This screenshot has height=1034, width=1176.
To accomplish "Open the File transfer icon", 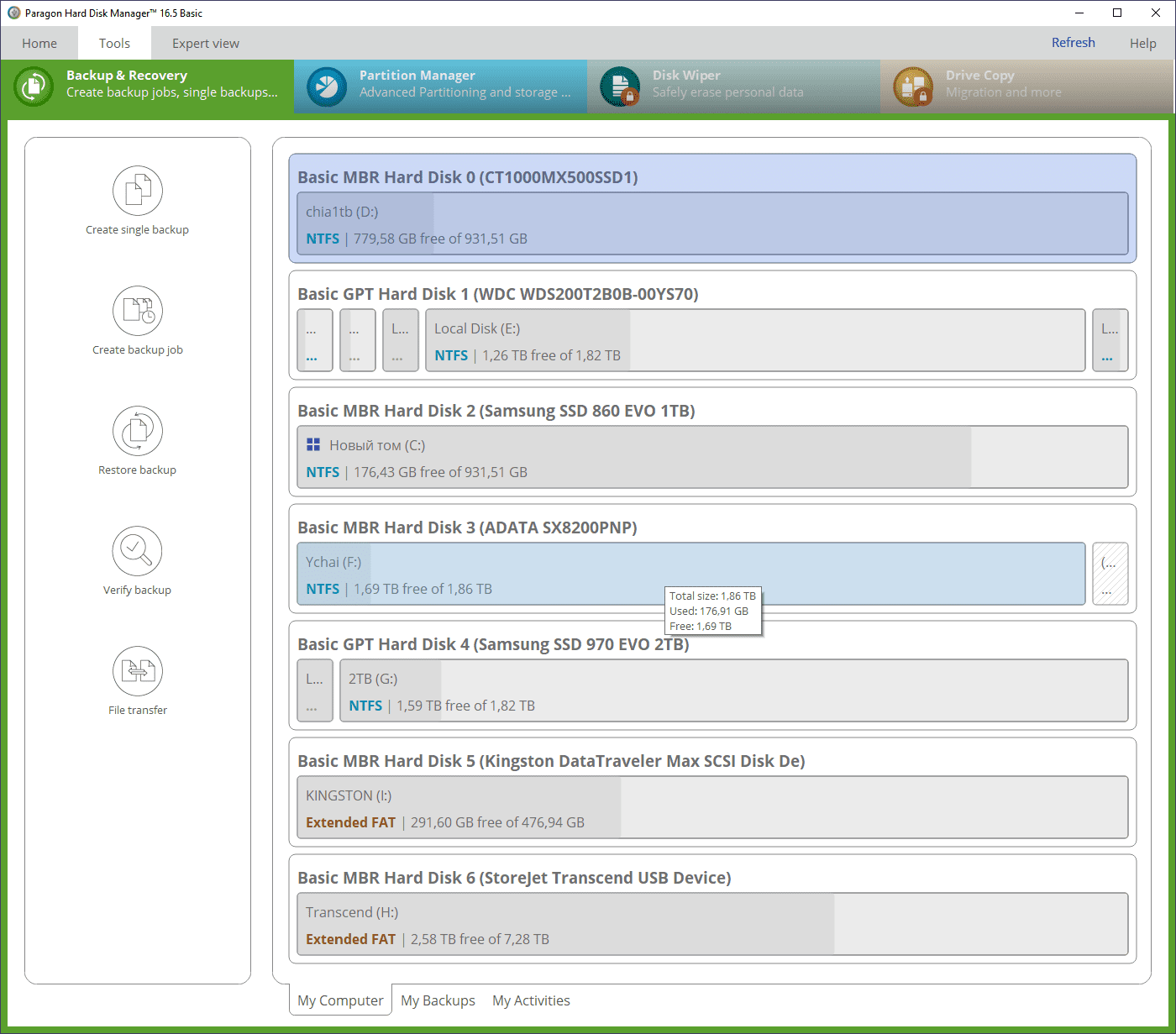I will [138, 671].
